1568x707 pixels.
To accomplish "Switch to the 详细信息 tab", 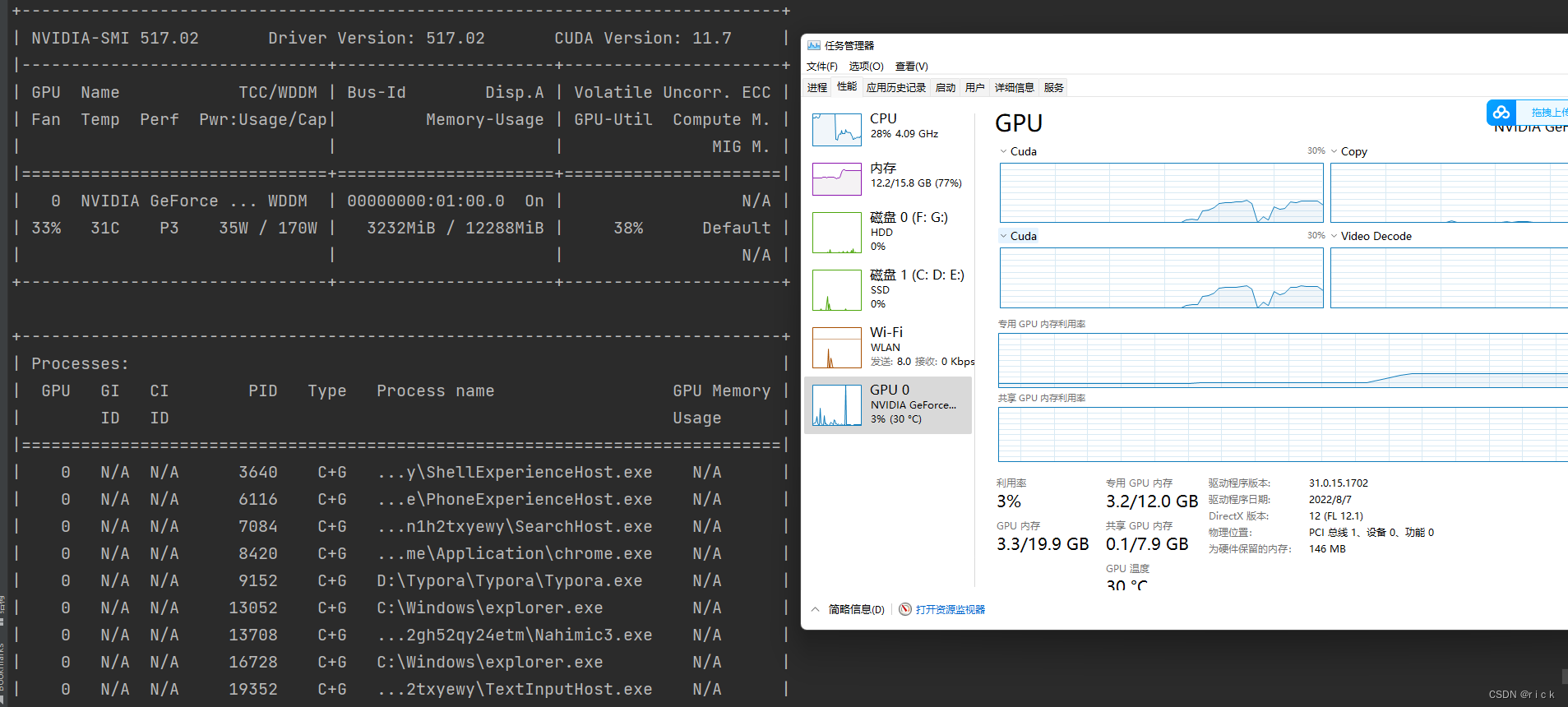I will (1015, 88).
